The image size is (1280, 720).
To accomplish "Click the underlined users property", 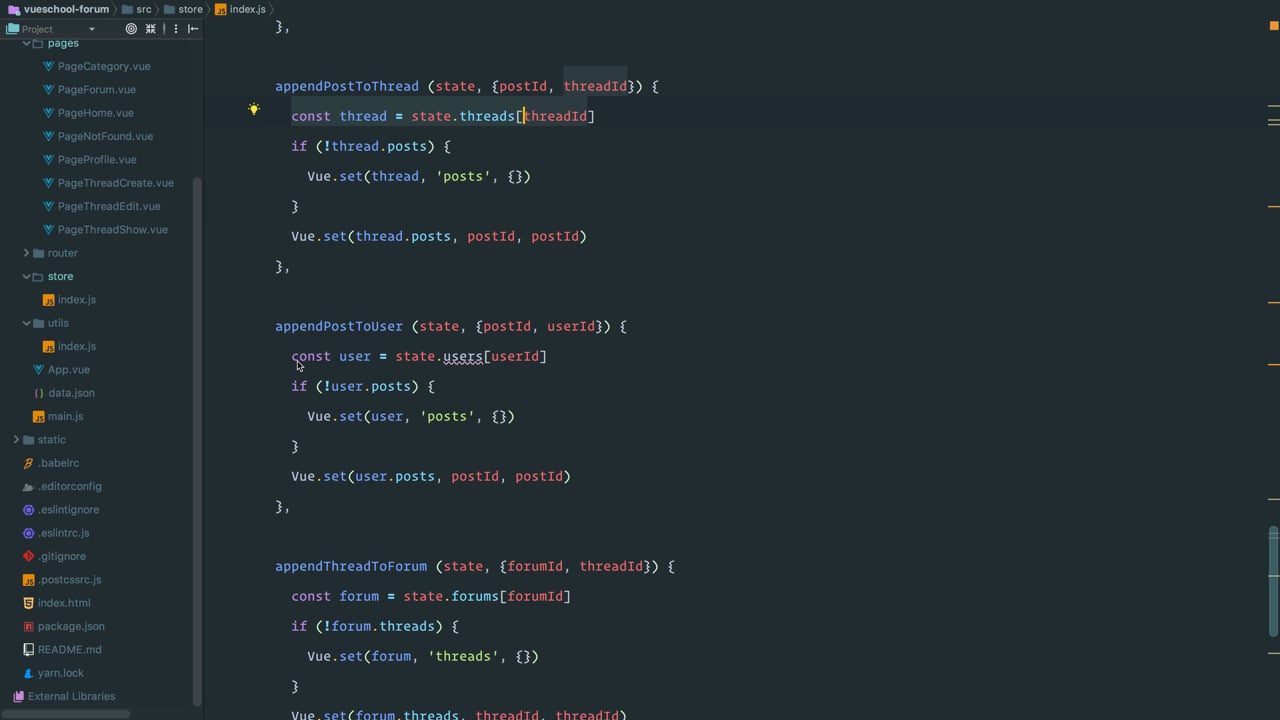I will 463,356.
